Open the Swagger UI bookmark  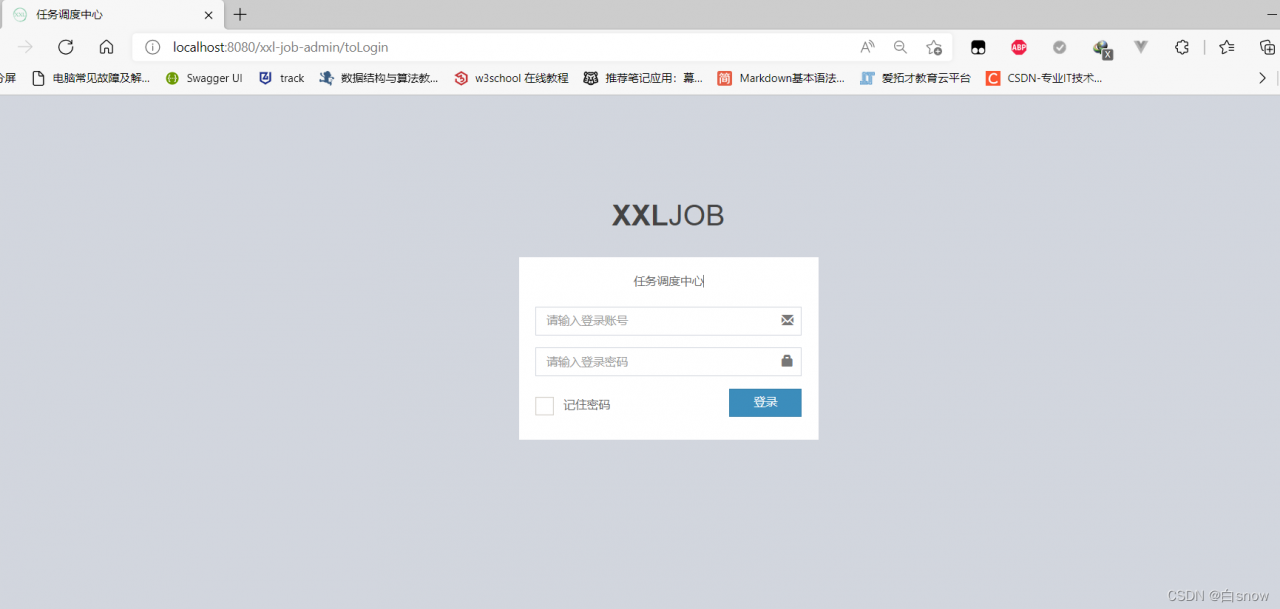[x=204, y=78]
